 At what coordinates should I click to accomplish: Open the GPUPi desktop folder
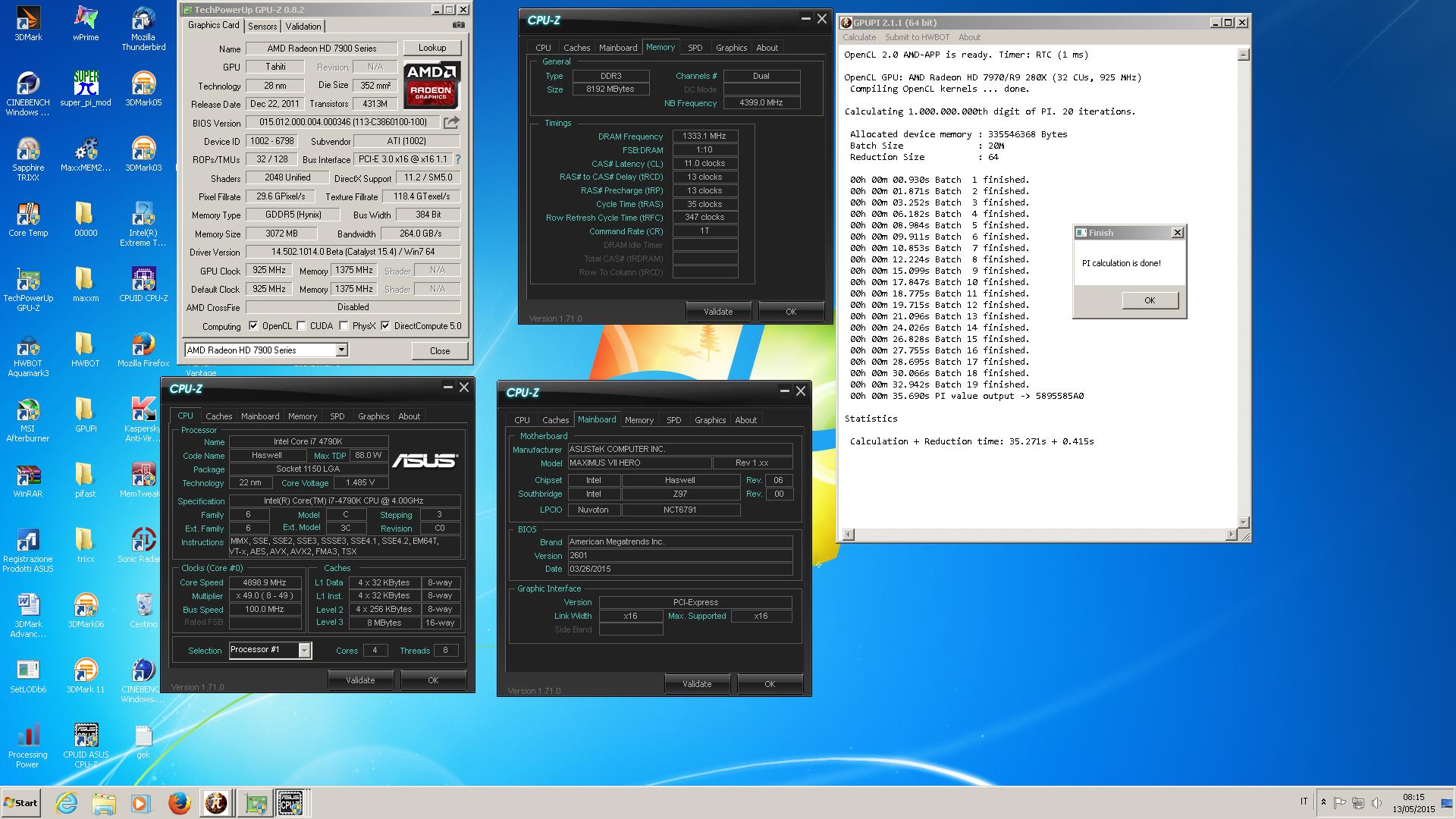pyautogui.click(x=86, y=415)
